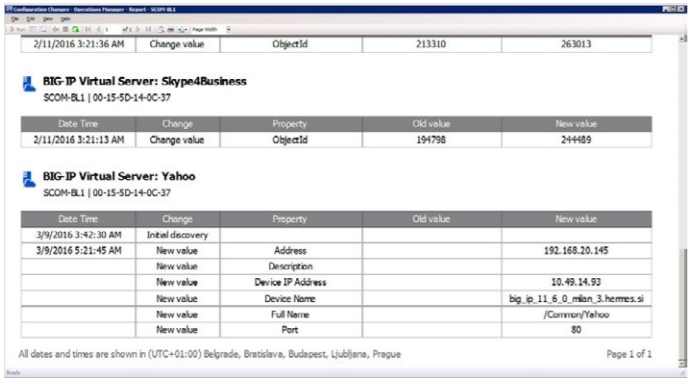Toggle the Print Layout preview icon

pos(160,30)
